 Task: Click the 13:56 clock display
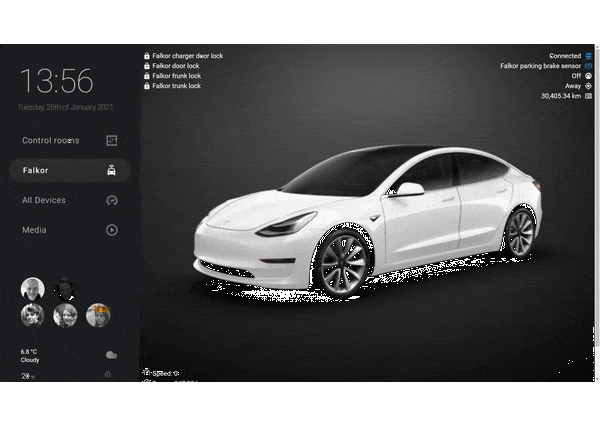57,81
